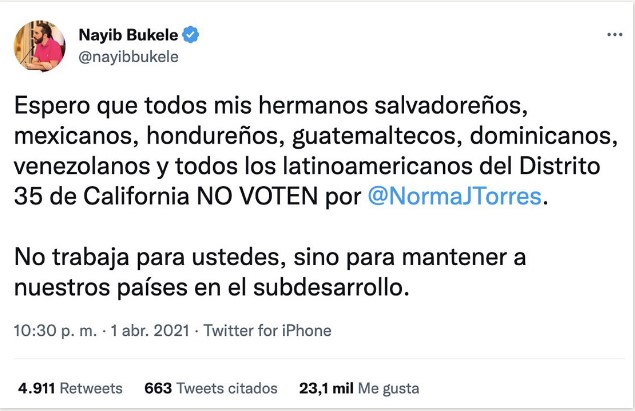The height and width of the screenshot is (411, 635).
Task: Click the word California in tweet
Action: (x=136, y=196)
